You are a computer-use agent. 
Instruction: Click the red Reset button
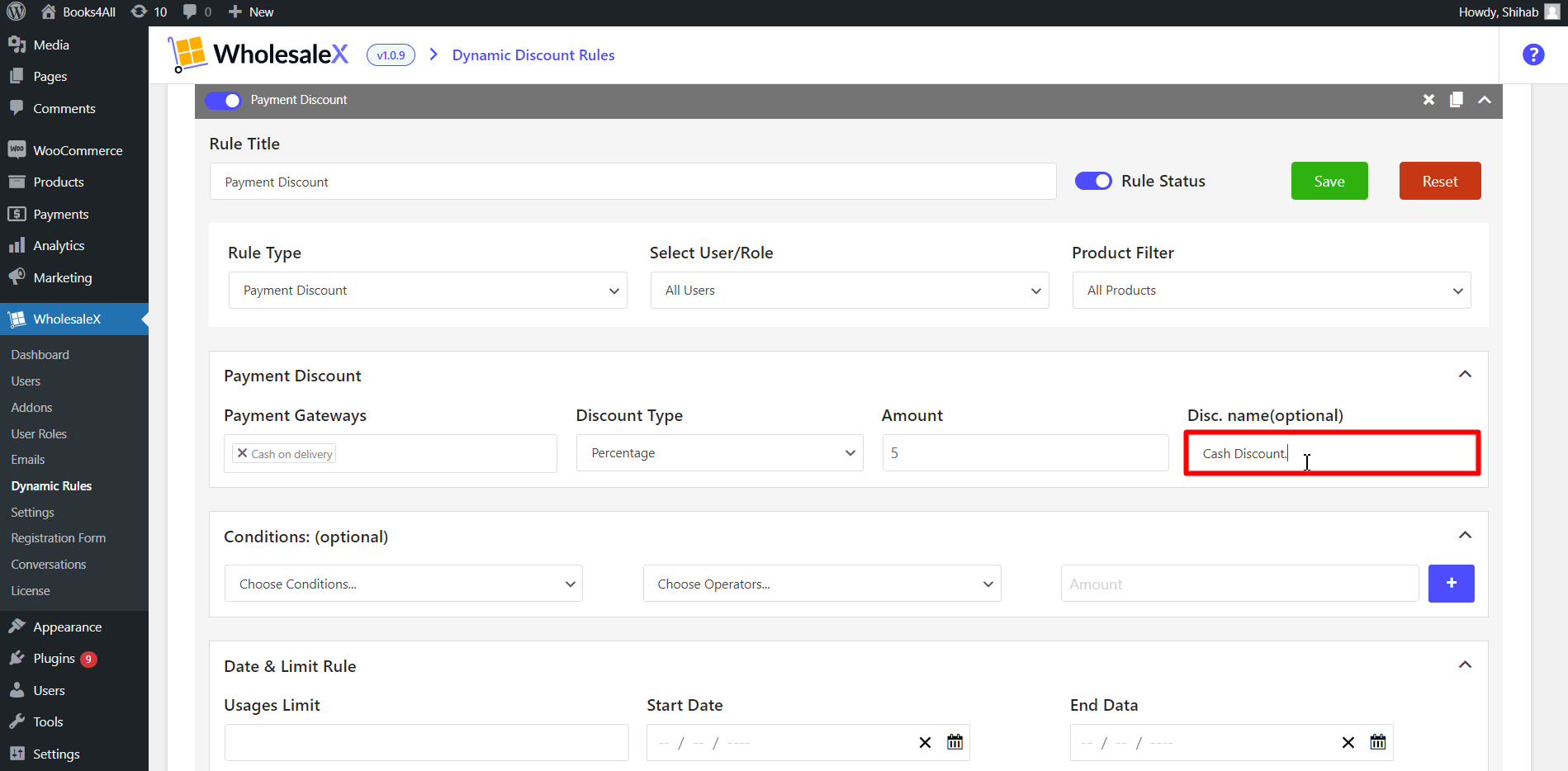click(x=1440, y=181)
